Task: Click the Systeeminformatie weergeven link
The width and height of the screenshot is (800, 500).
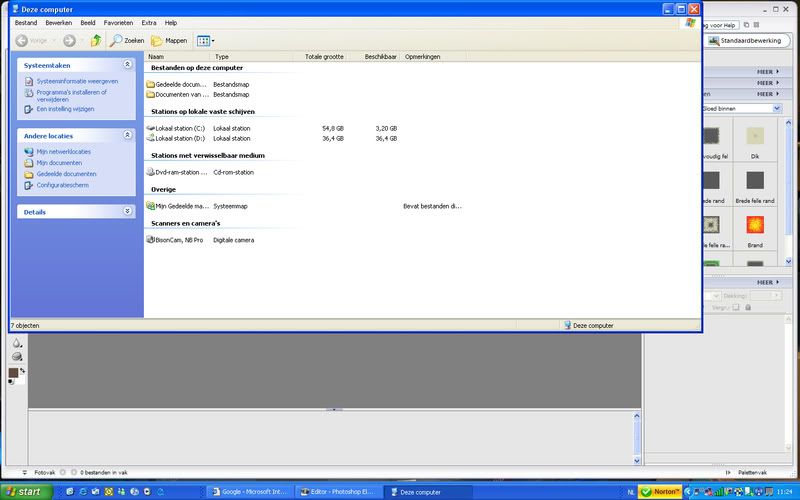Action: pos(77,81)
